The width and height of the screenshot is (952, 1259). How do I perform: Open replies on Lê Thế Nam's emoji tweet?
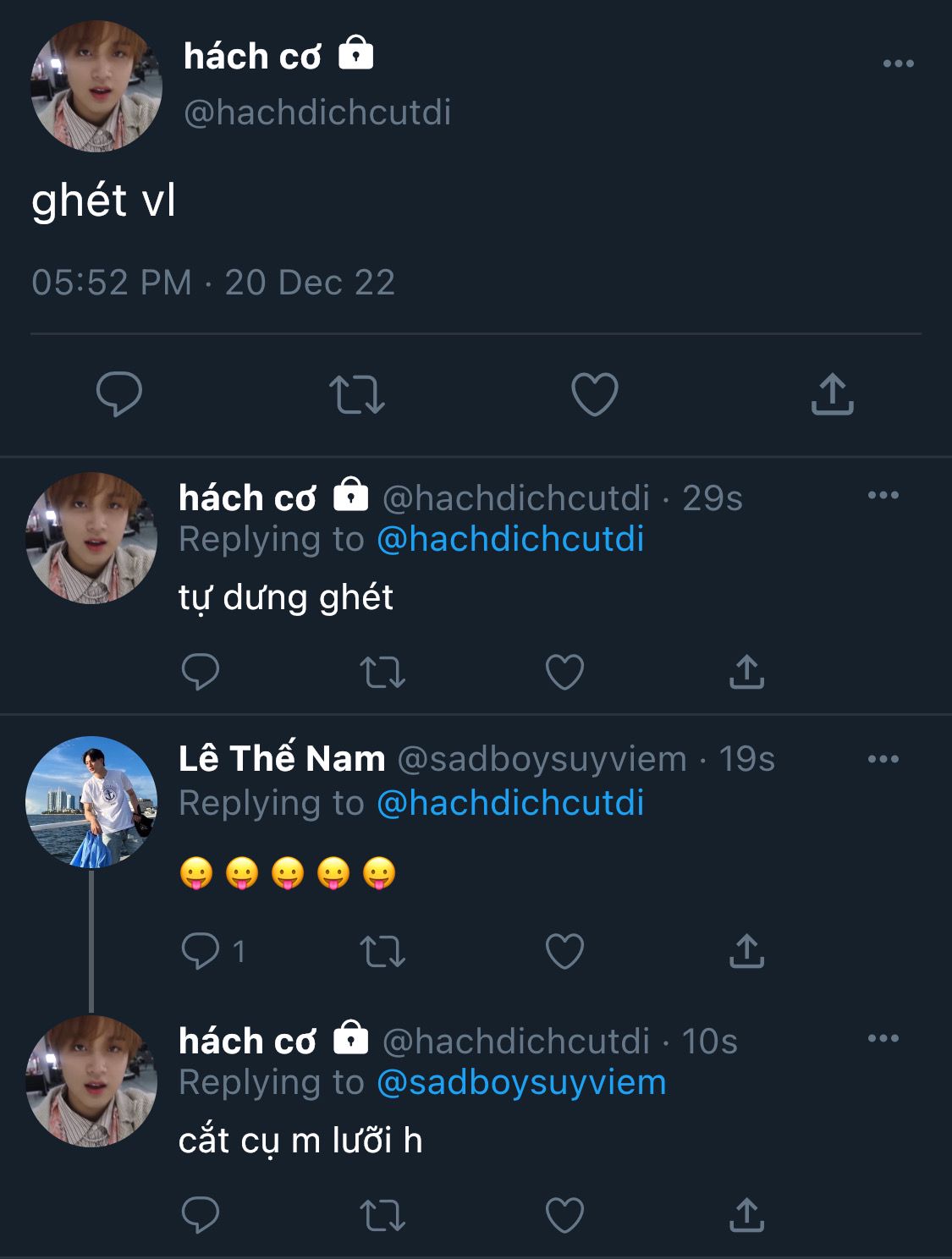point(201,951)
